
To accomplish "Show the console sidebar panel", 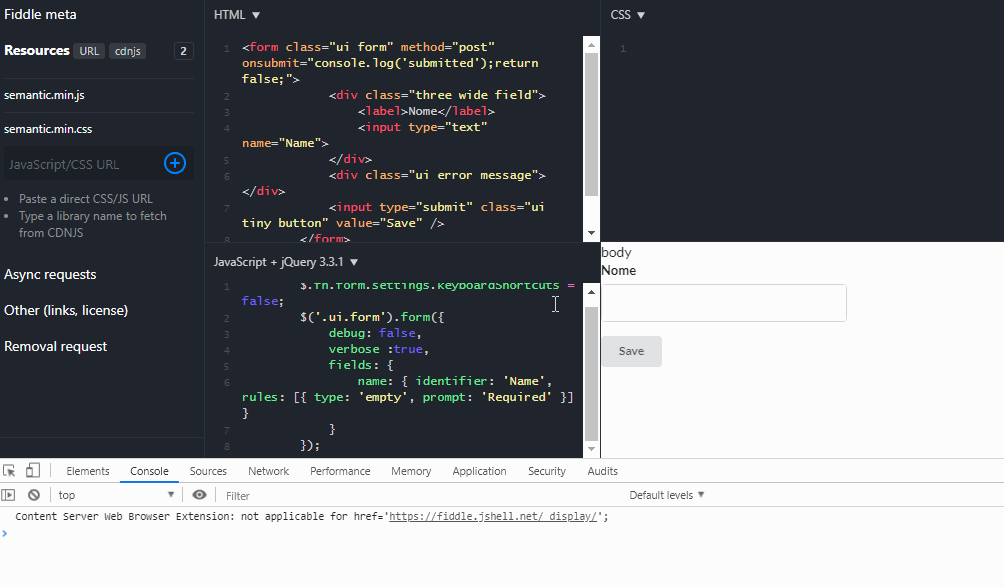I will pyautogui.click(x=9, y=494).
